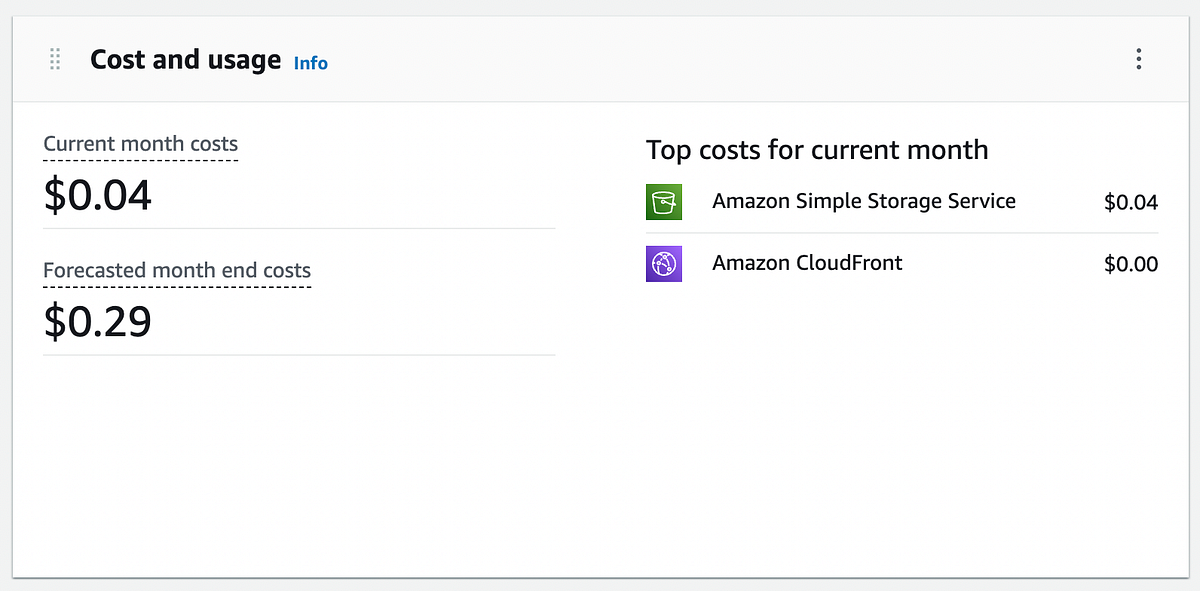This screenshot has width=1200, height=591.
Task: Open the Info link next to Cost and usage
Action: tap(311, 63)
